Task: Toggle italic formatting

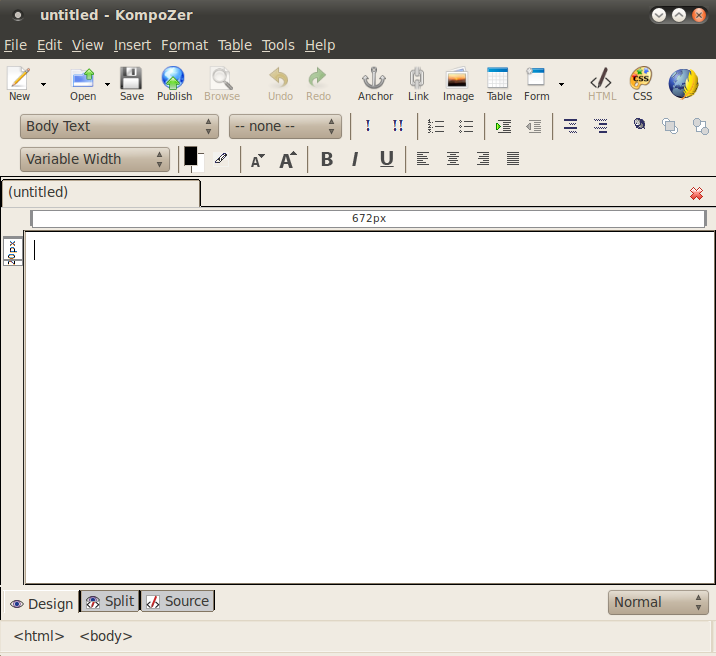Action: pyautogui.click(x=355, y=159)
